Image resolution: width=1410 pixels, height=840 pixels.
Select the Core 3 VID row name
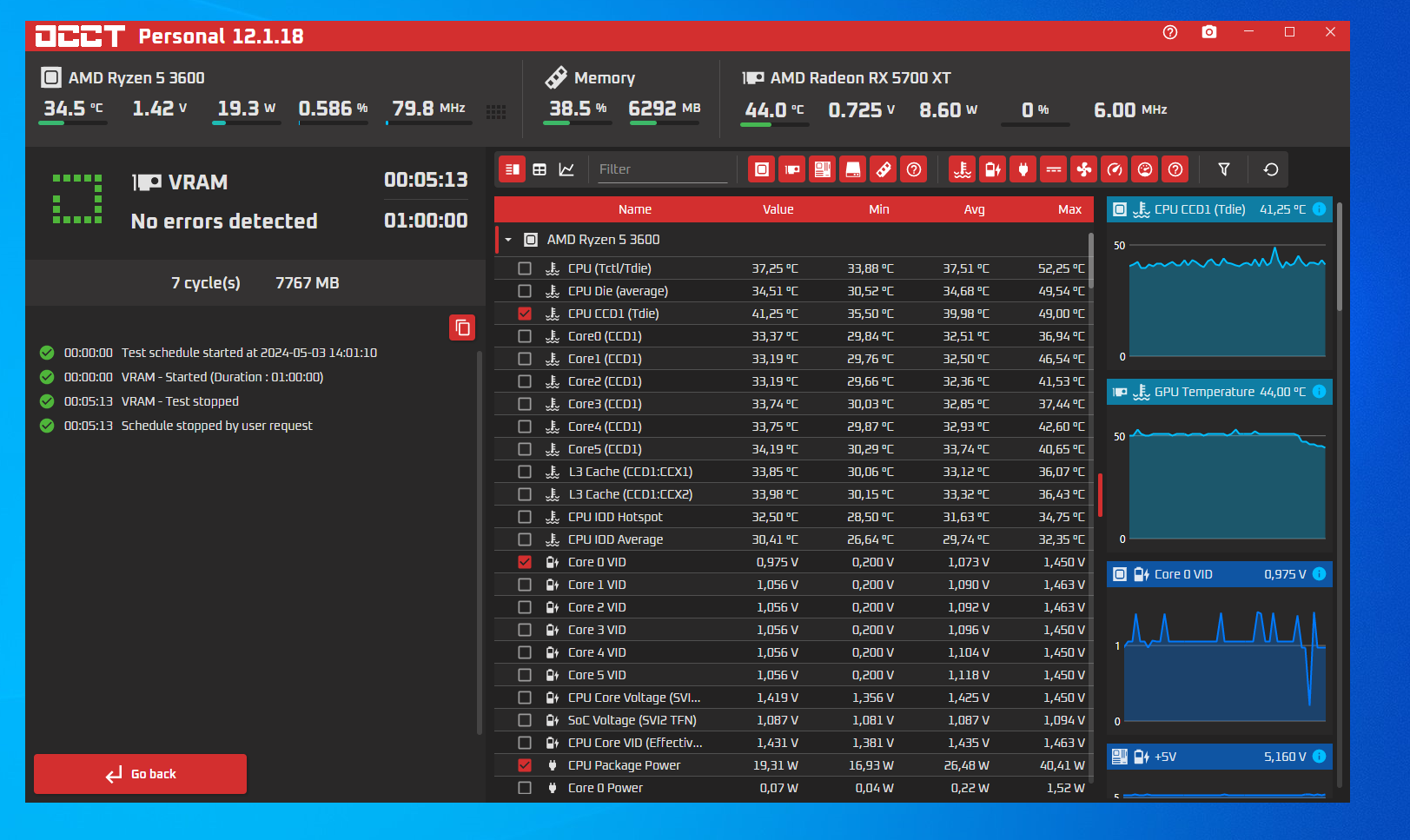[597, 630]
